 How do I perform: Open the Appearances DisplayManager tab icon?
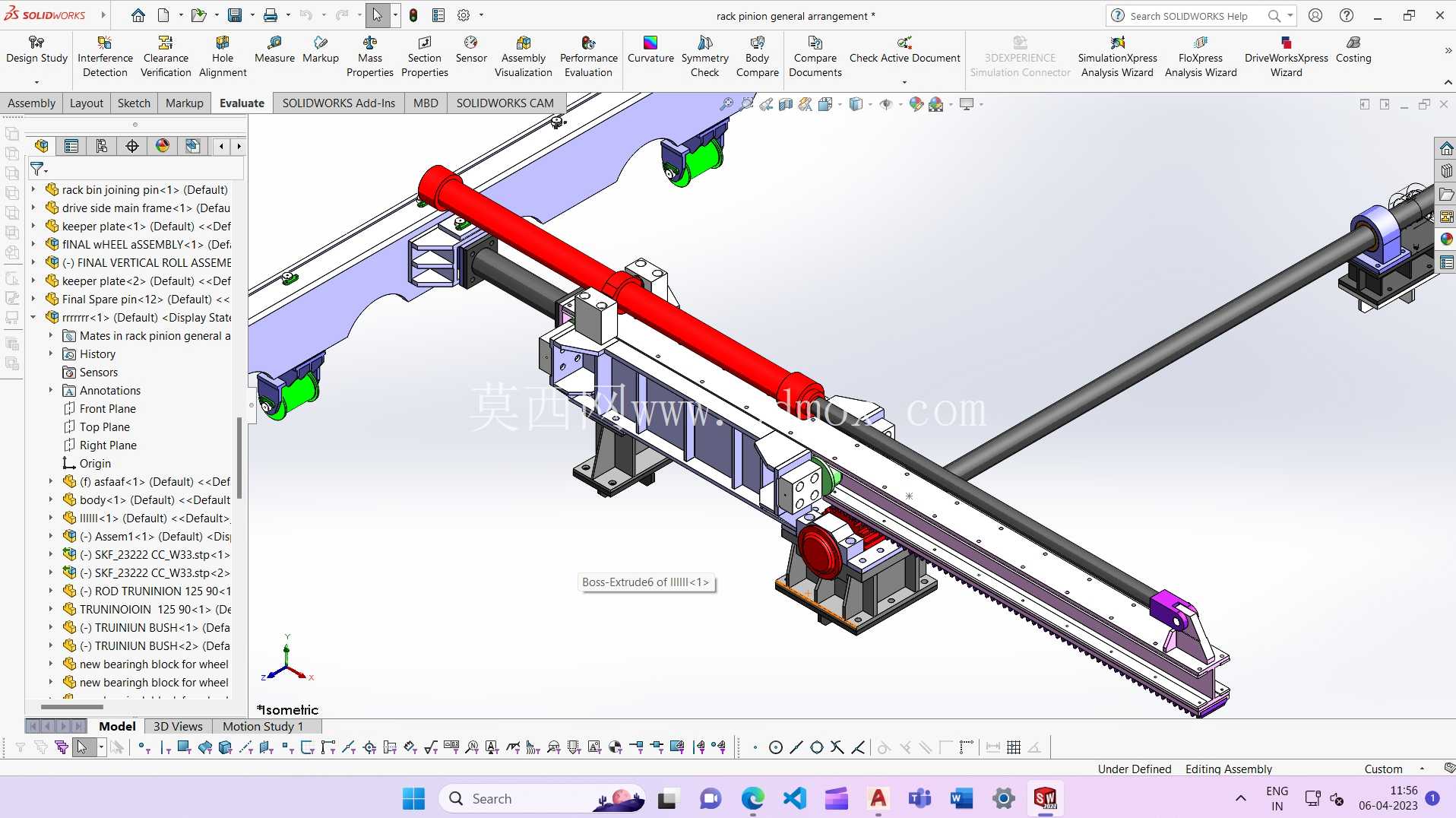[163, 146]
